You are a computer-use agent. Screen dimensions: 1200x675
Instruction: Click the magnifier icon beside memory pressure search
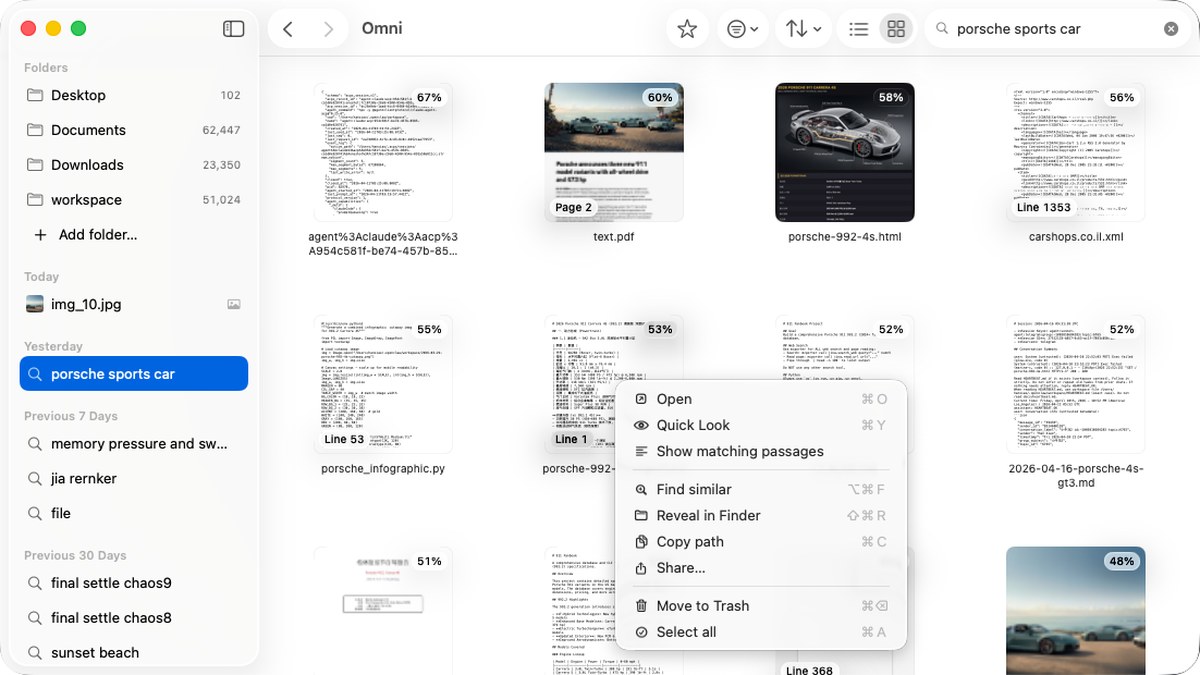[35, 444]
